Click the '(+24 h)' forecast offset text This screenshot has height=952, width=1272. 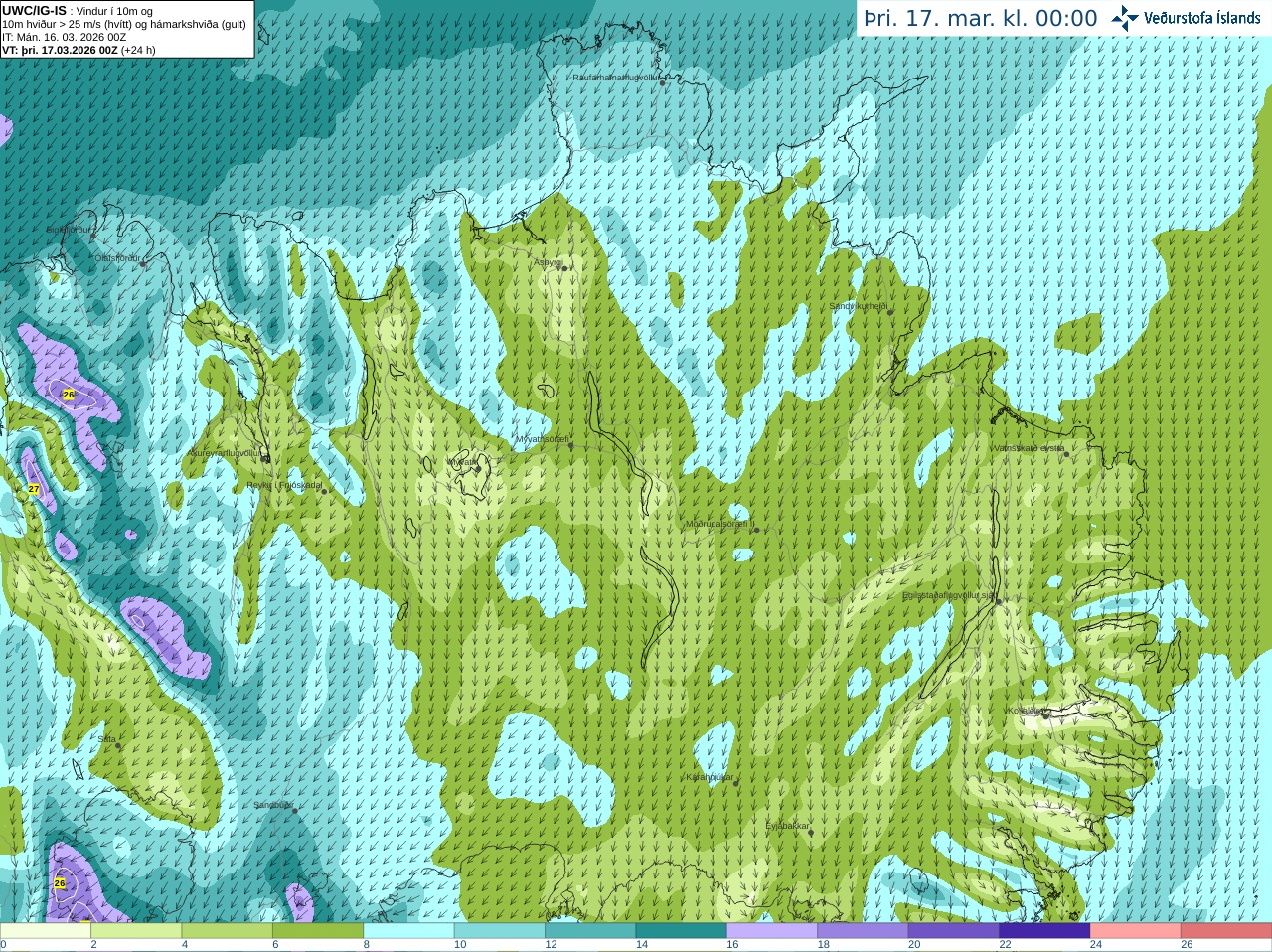point(138,50)
